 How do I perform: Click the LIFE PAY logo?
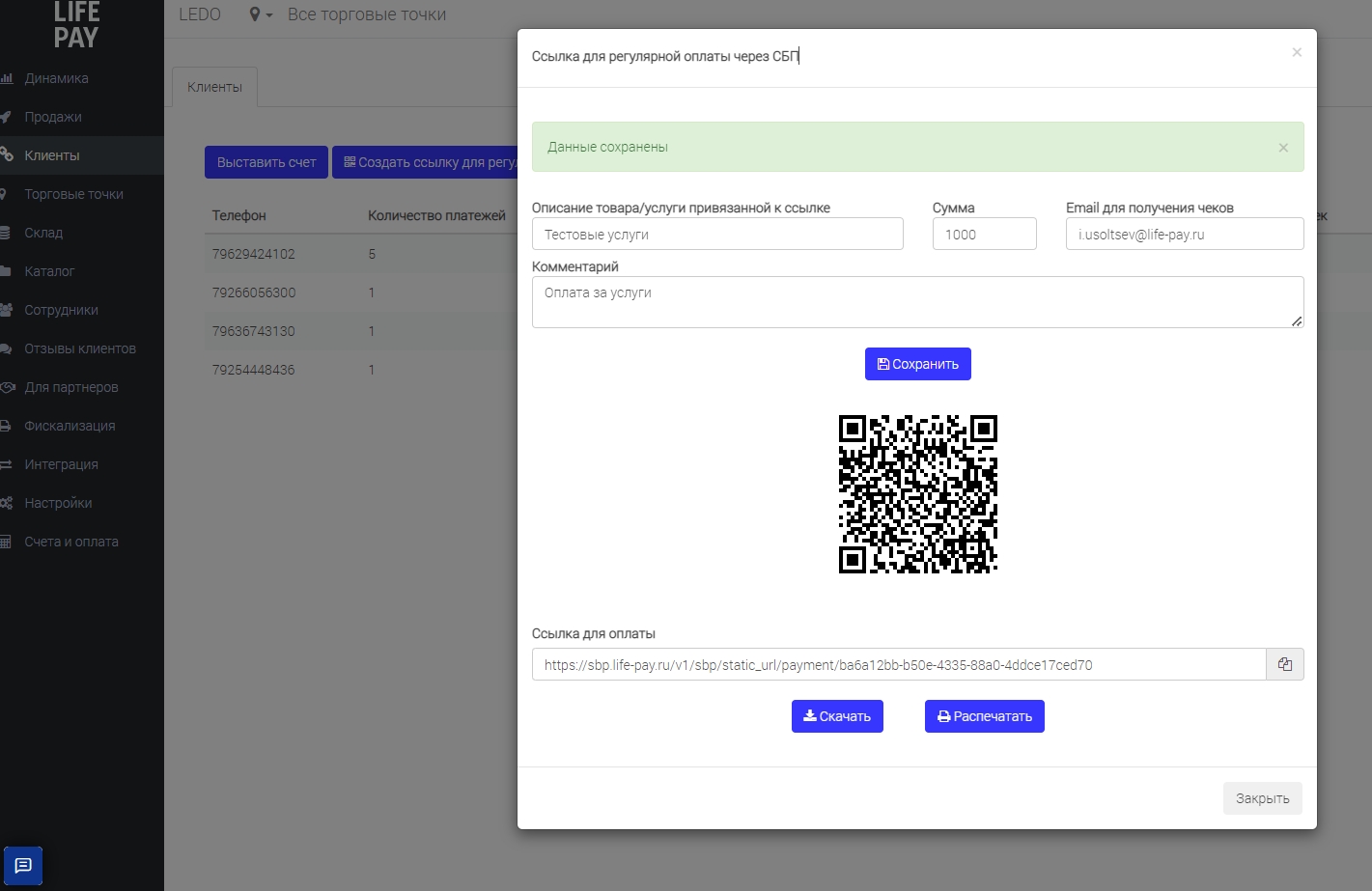pos(76,25)
